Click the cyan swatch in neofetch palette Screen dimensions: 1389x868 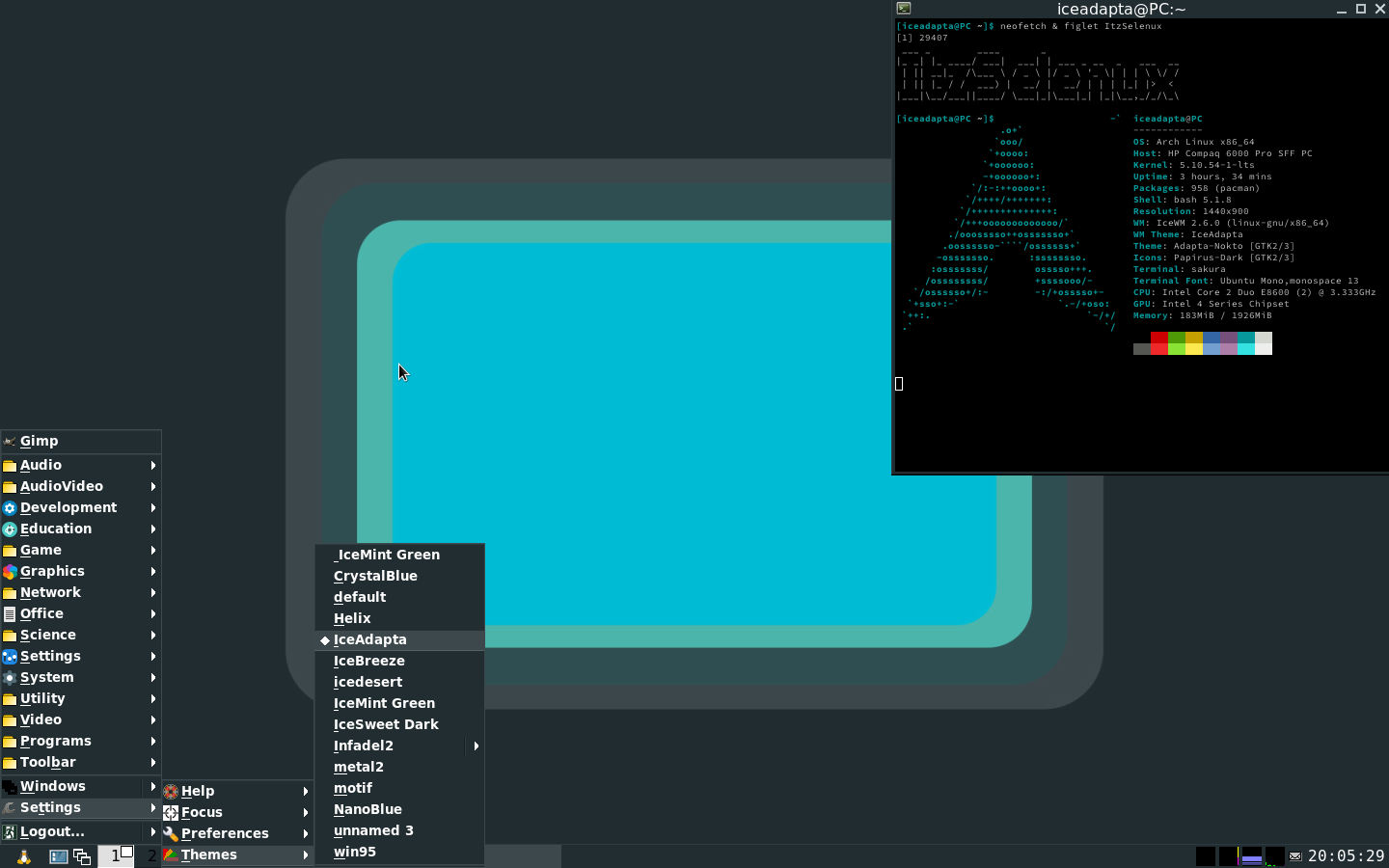pos(1246,343)
